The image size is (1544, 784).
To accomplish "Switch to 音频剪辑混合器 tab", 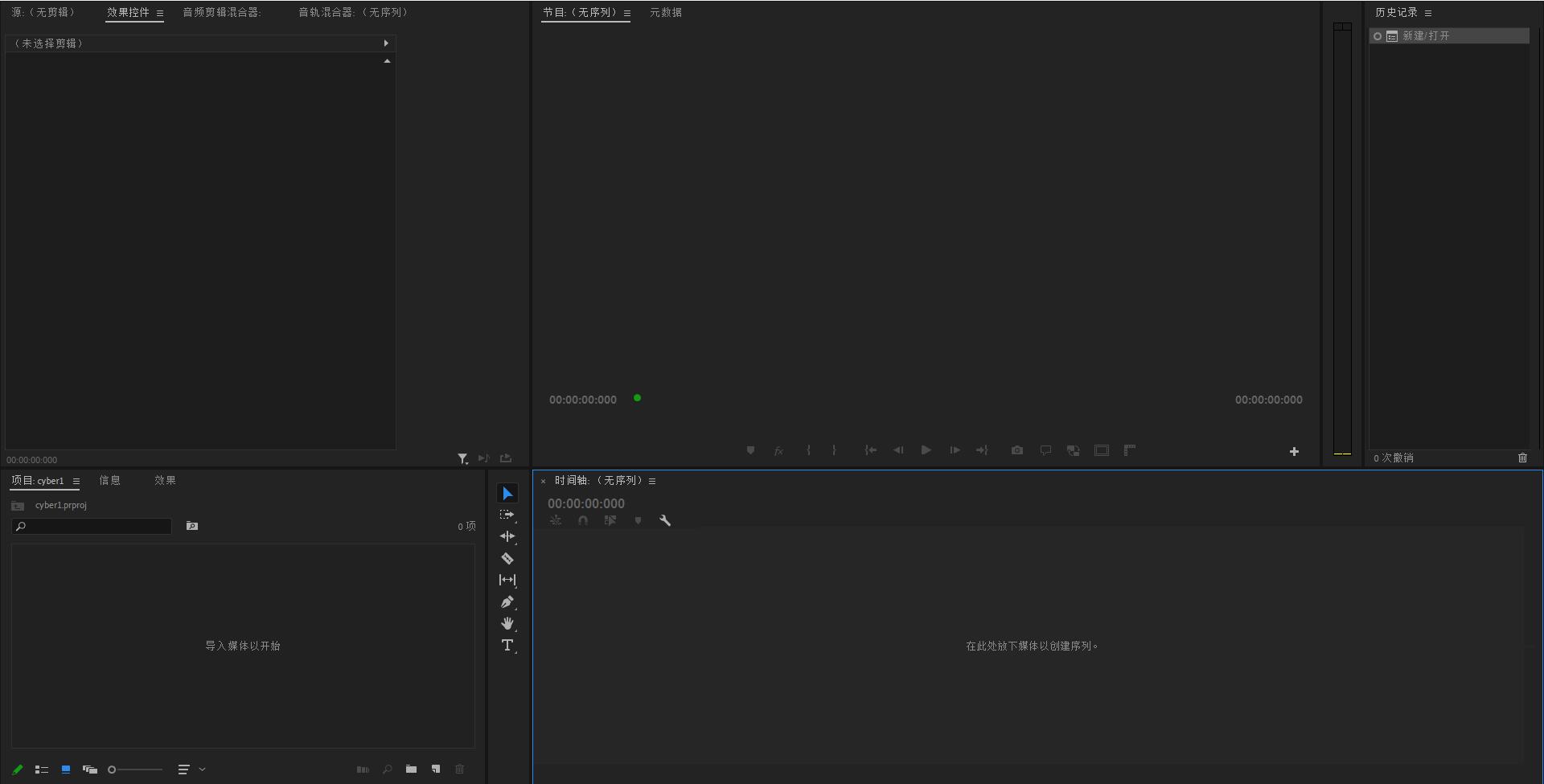I will 222,12.
